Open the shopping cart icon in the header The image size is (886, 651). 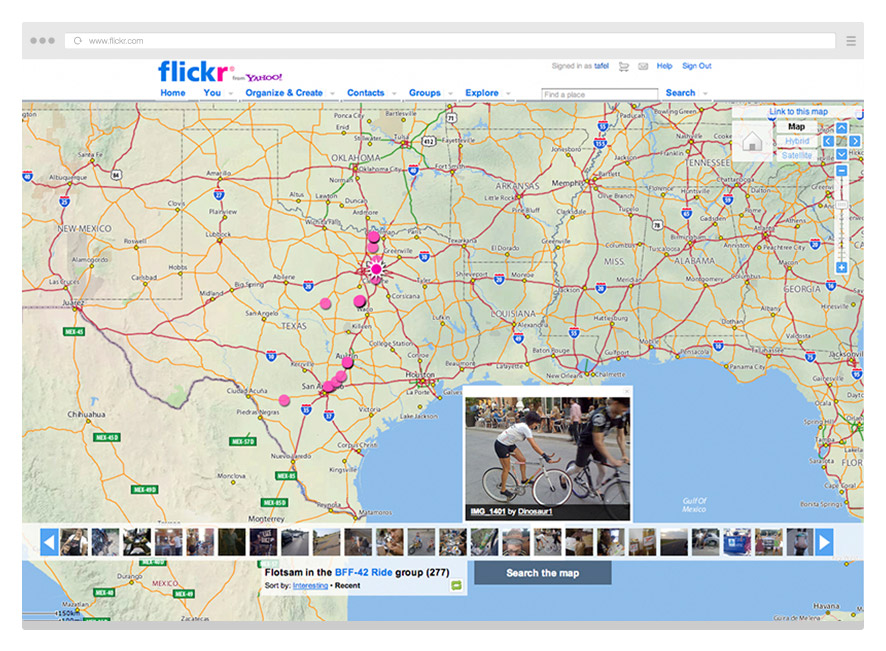[624, 67]
